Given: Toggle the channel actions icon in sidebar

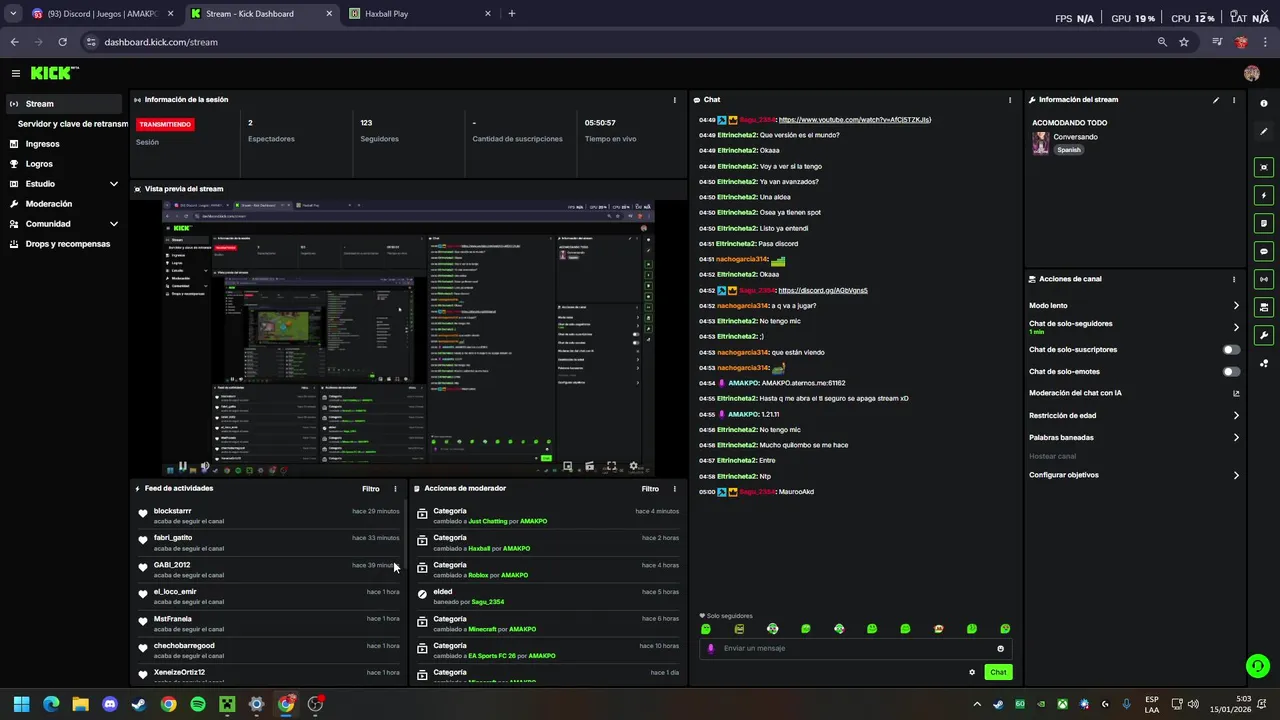Looking at the screenshot, I should pyautogui.click(x=1264, y=307).
